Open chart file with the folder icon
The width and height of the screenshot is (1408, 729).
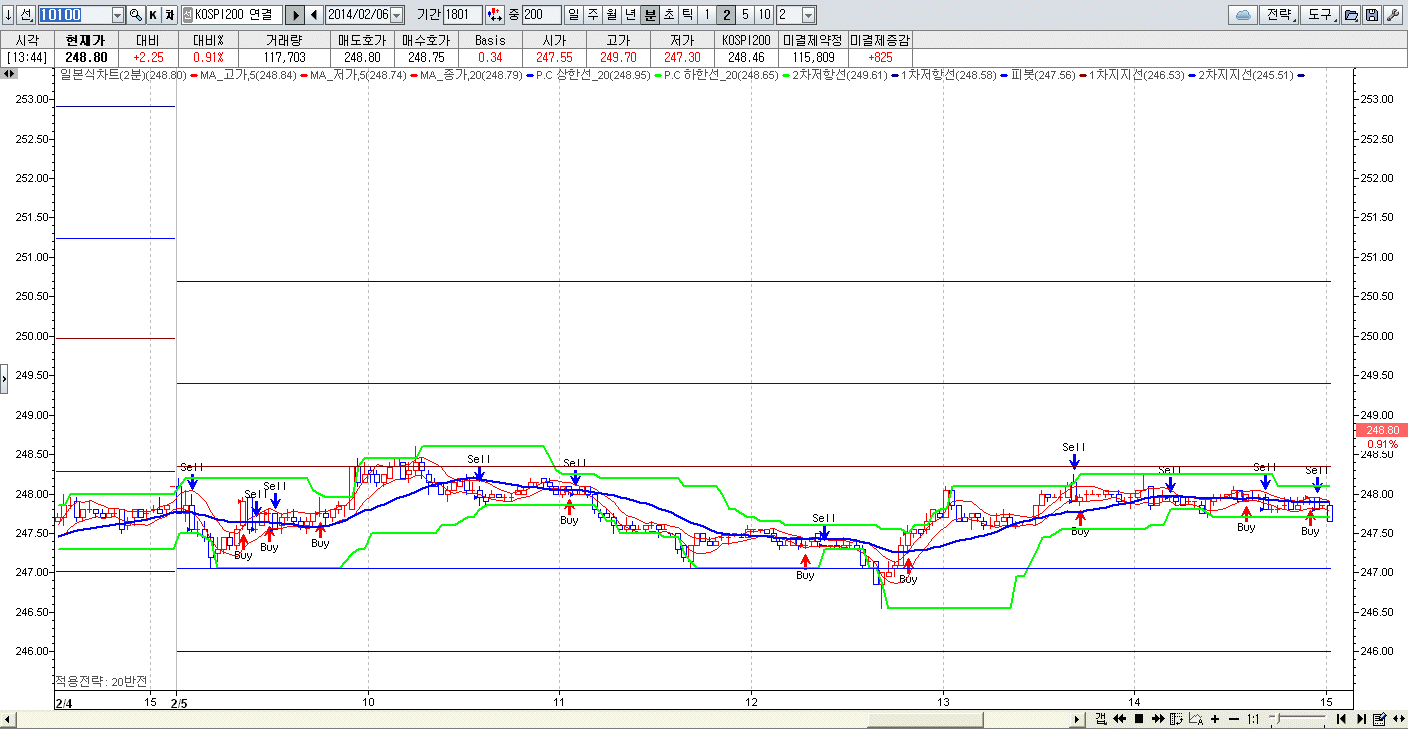pyautogui.click(x=1351, y=15)
